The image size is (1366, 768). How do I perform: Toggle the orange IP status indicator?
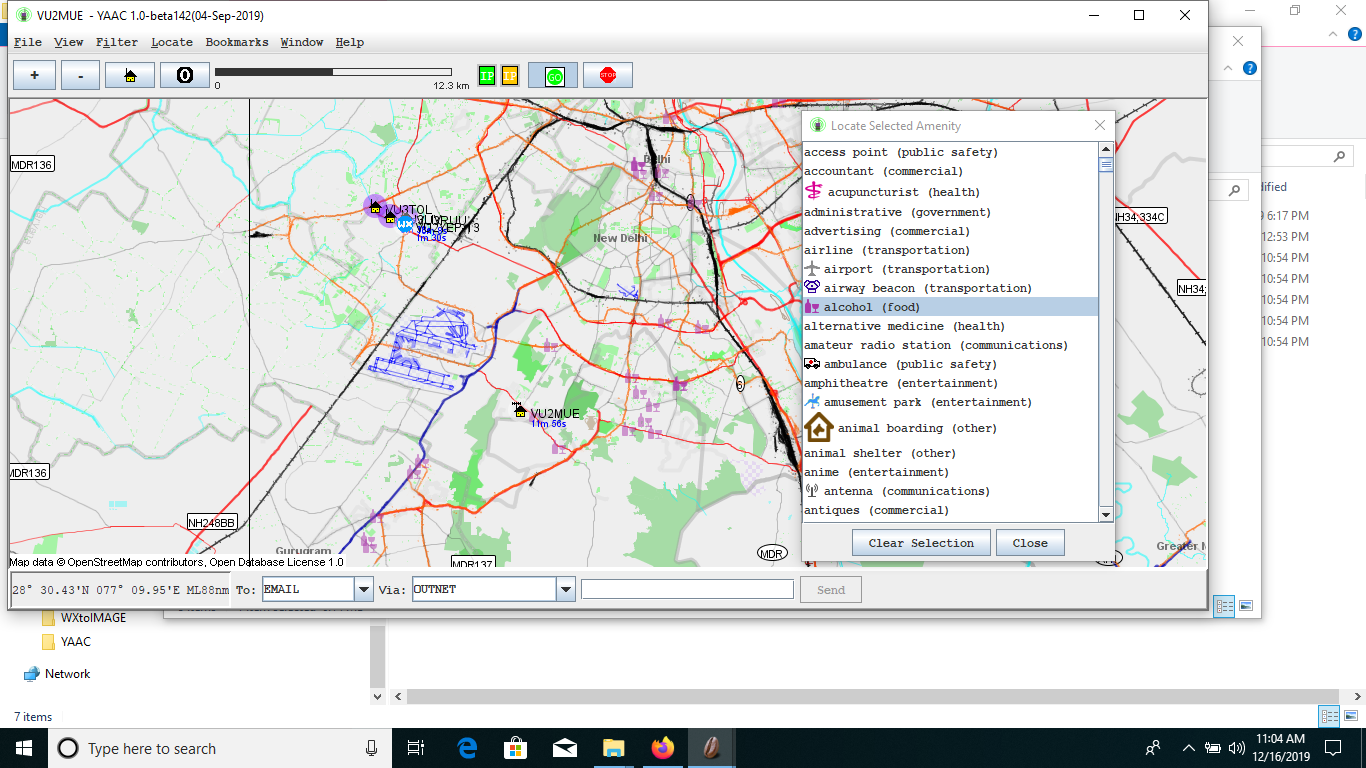click(510, 76)
